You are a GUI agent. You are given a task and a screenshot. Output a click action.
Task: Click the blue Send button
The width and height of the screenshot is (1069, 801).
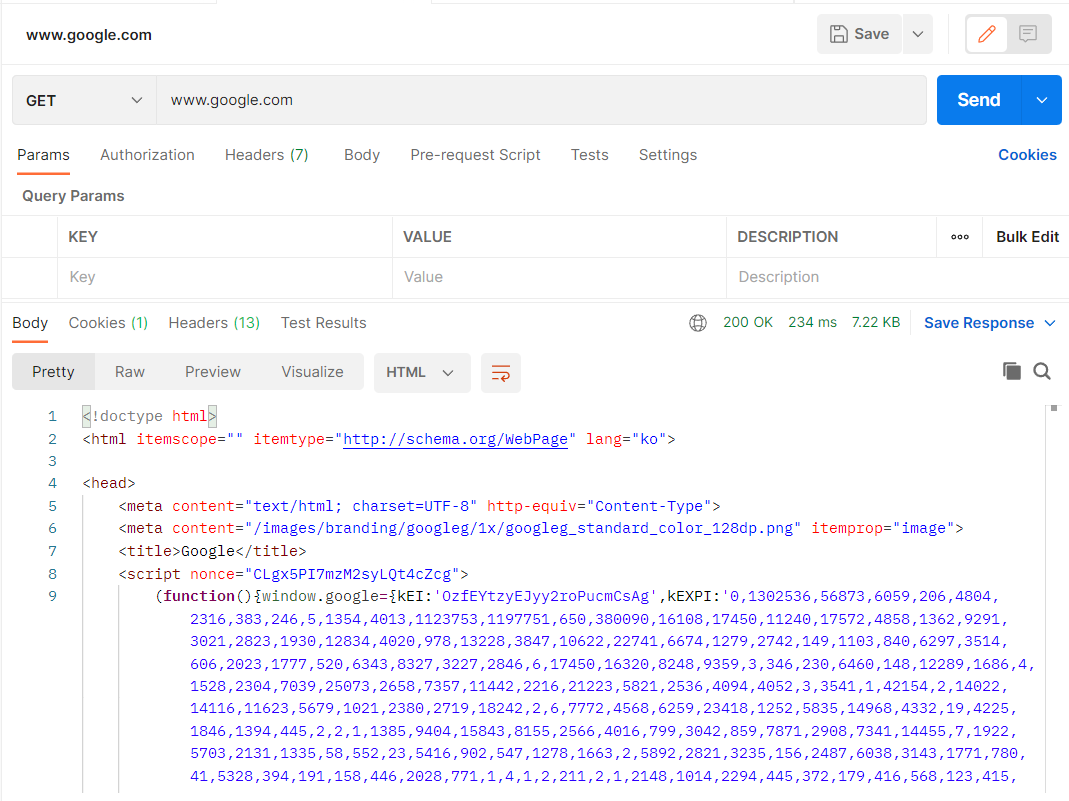(x=979, y=100)
